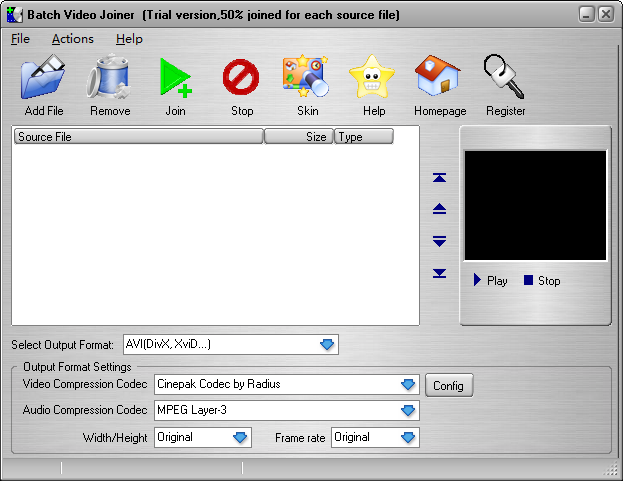Click the Add File toolbar icon
The height and width of the screenshot is (481, 623).
point(43,78)
